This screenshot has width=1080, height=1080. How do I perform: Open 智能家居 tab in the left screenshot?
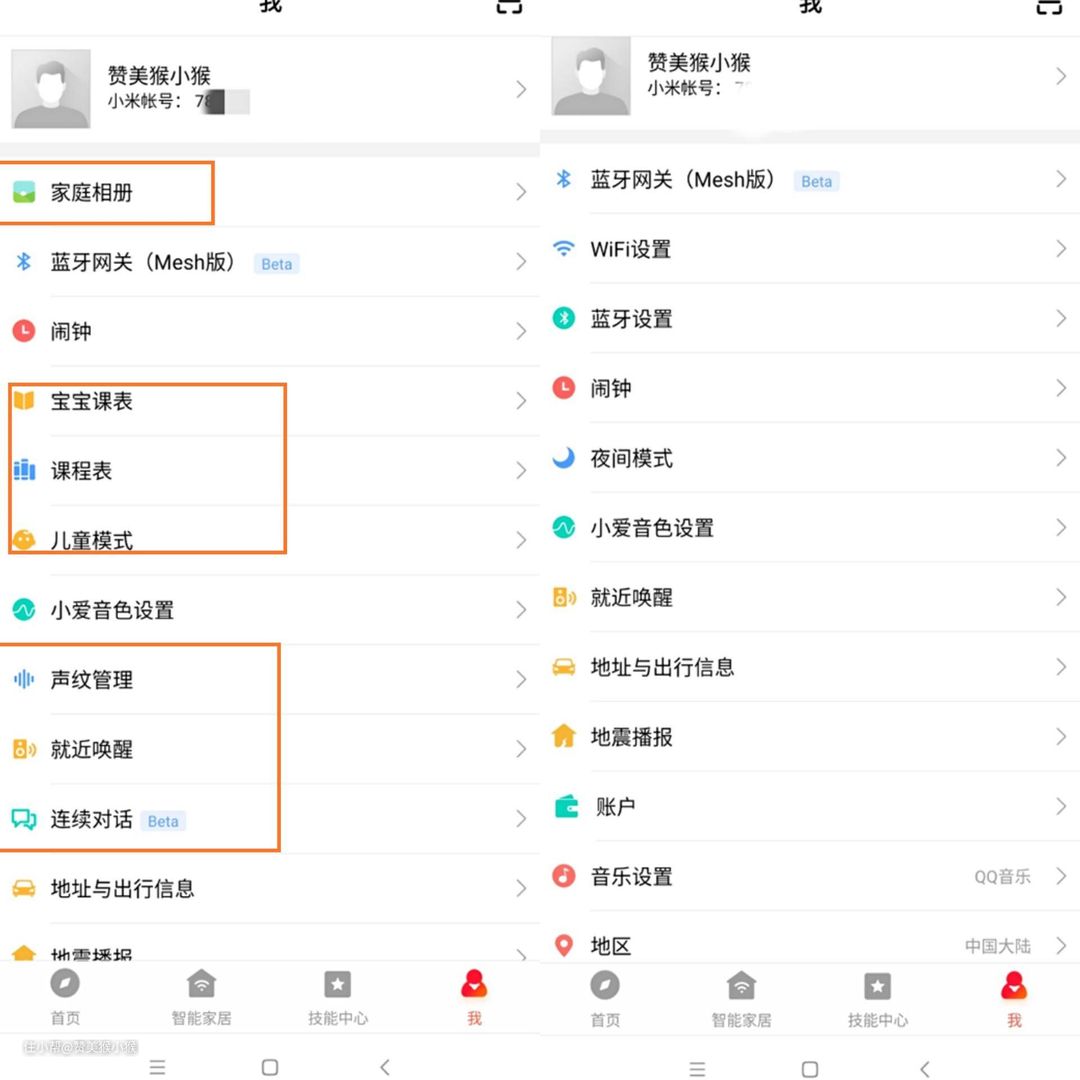click(201, 997)
